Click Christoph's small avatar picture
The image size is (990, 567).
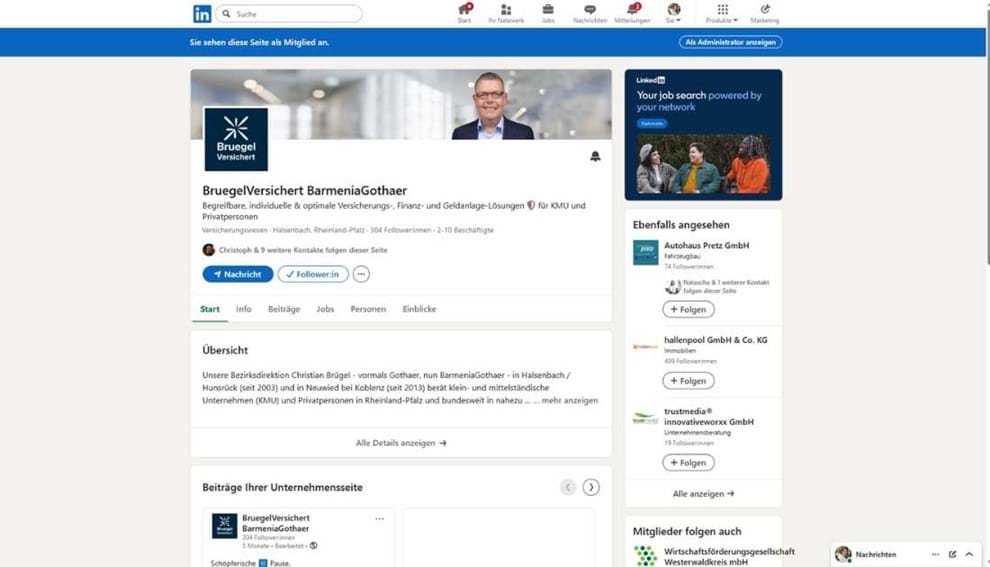tap(208, 250)
